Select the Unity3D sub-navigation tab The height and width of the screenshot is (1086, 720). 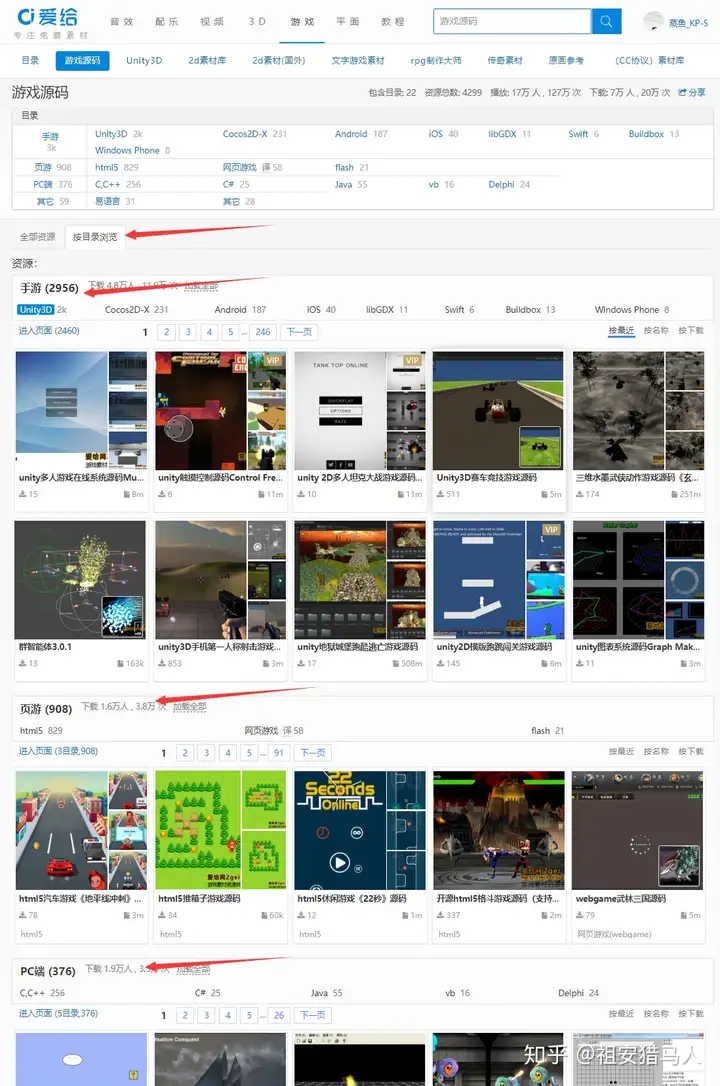tap(144, 60)
